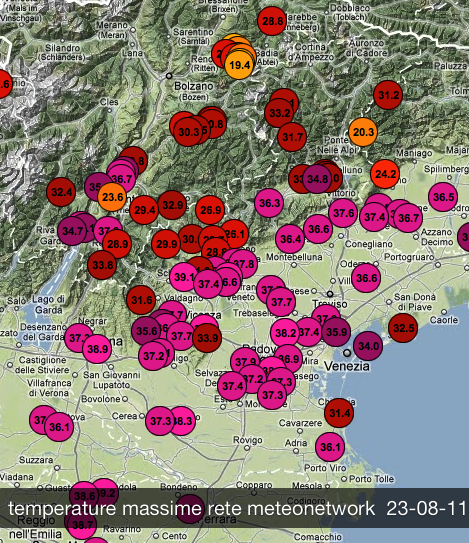
Task: Select the 31.4 marker near Chioggia
Action: click(x=339, y=413)
